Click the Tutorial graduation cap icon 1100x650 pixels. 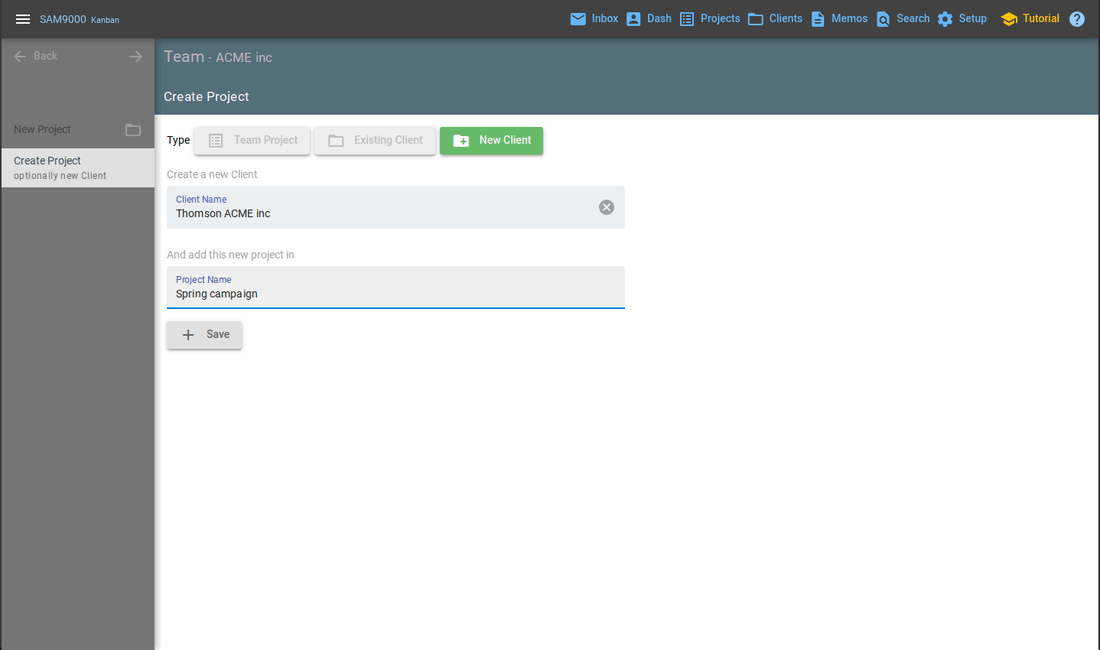1009,19
